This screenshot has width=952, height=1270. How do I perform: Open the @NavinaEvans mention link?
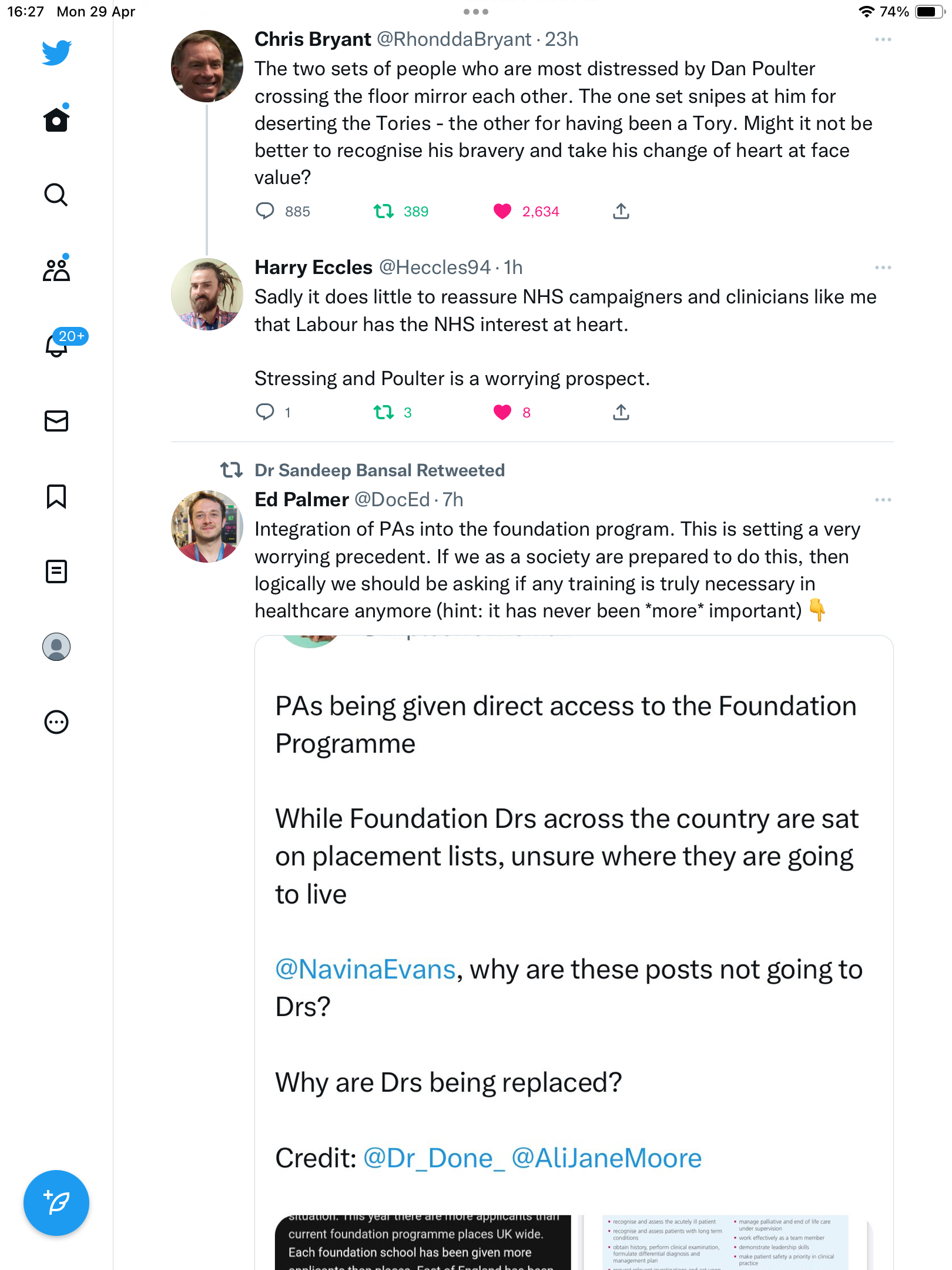point(366,969)
